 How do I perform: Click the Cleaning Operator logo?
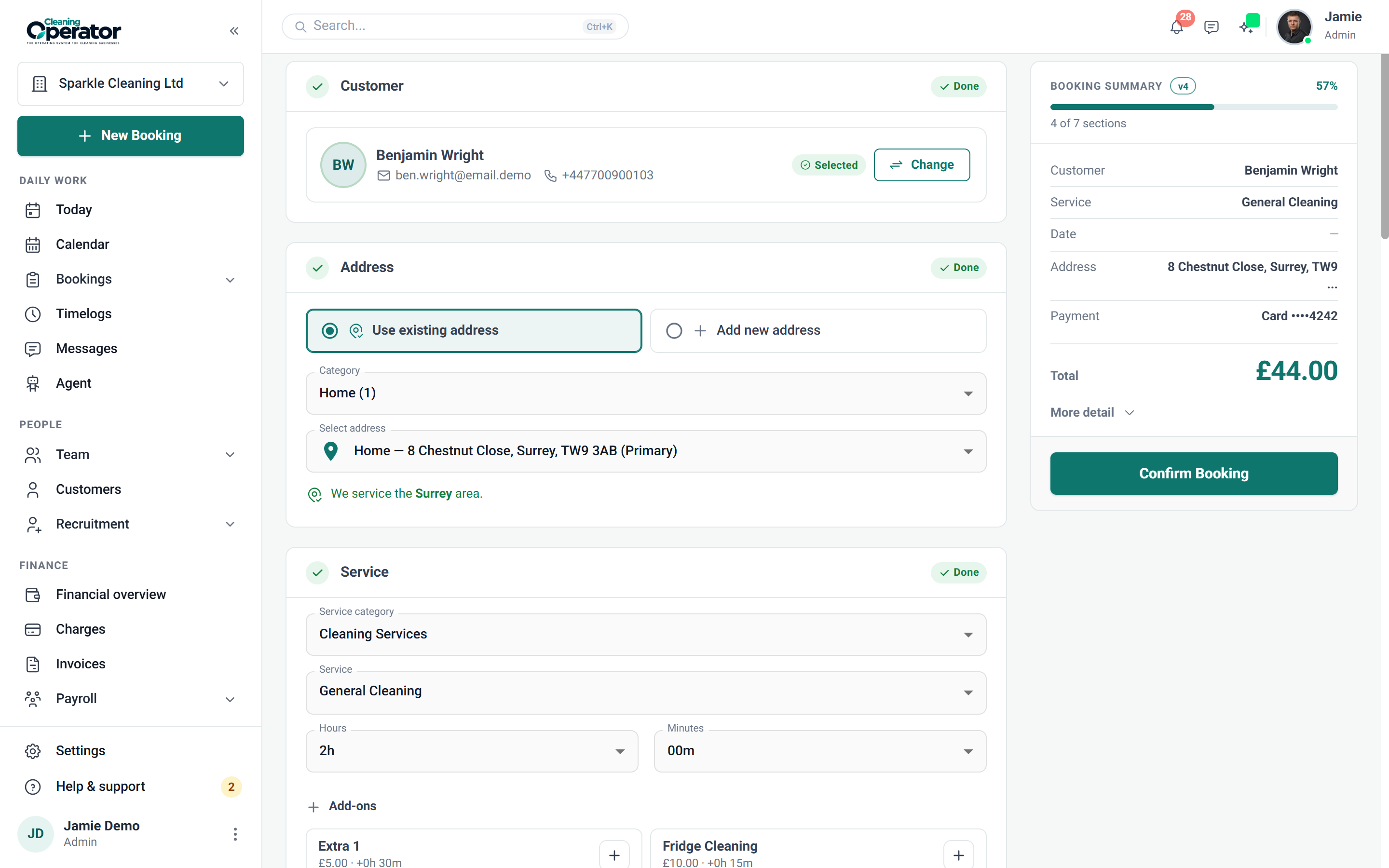pyautogui.click(x=73, y=31)
